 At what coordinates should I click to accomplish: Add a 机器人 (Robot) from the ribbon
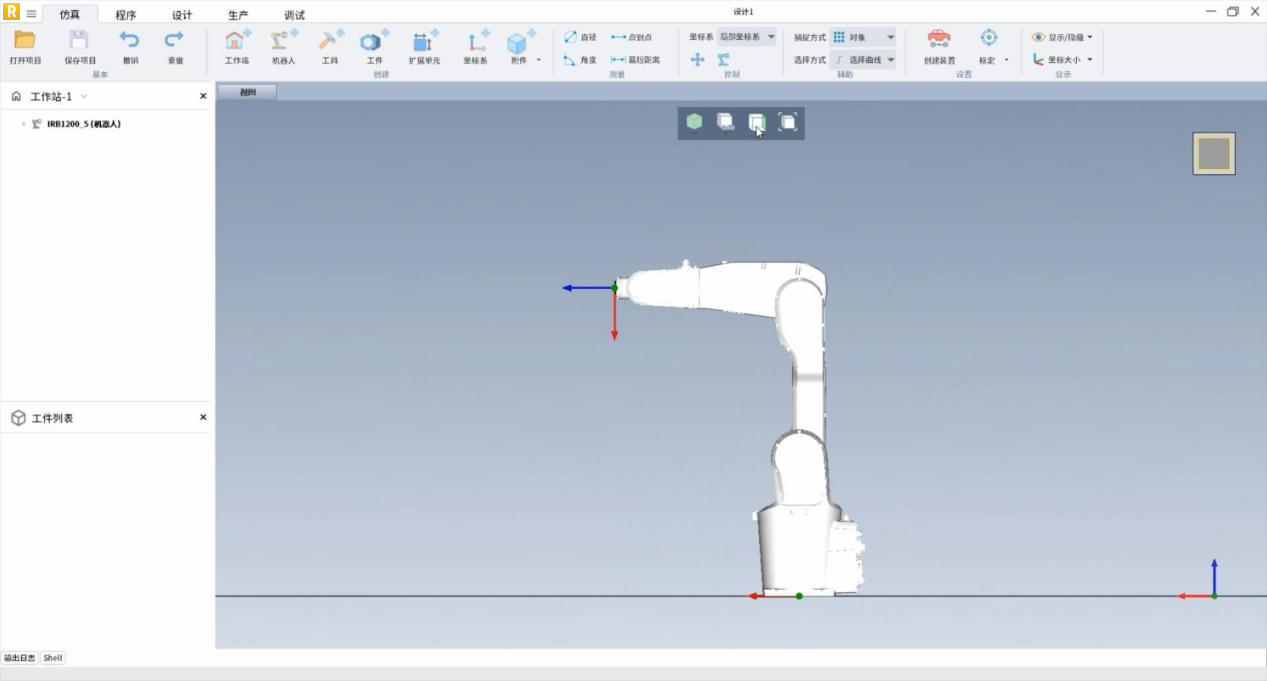[283, 41]
